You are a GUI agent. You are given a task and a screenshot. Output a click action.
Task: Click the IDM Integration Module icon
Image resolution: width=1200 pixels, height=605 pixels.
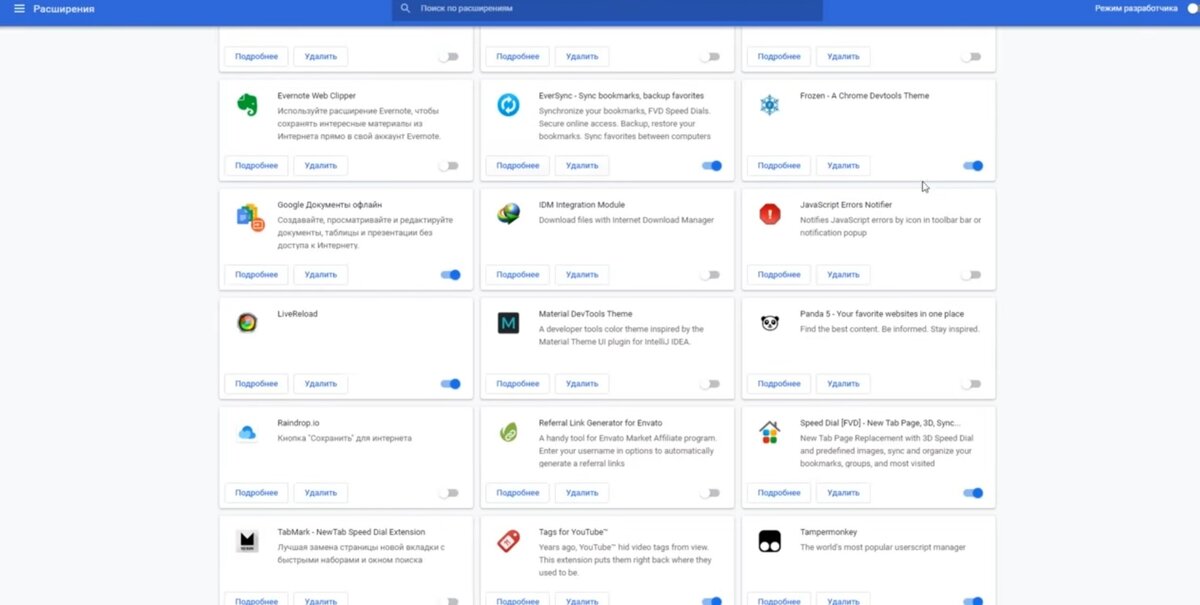coord(508,214)
